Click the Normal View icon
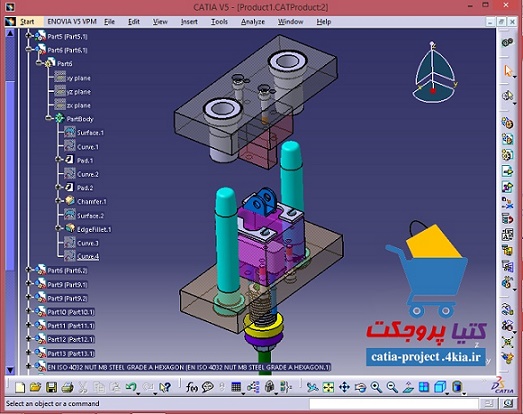Viewport: 523px width, 414px height. click(x=408, y=387)
